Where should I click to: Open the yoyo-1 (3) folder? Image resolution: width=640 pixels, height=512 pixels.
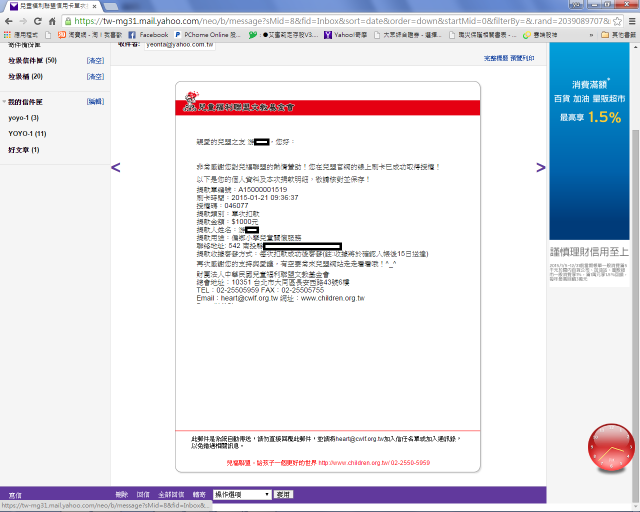(x=23, y=118)
